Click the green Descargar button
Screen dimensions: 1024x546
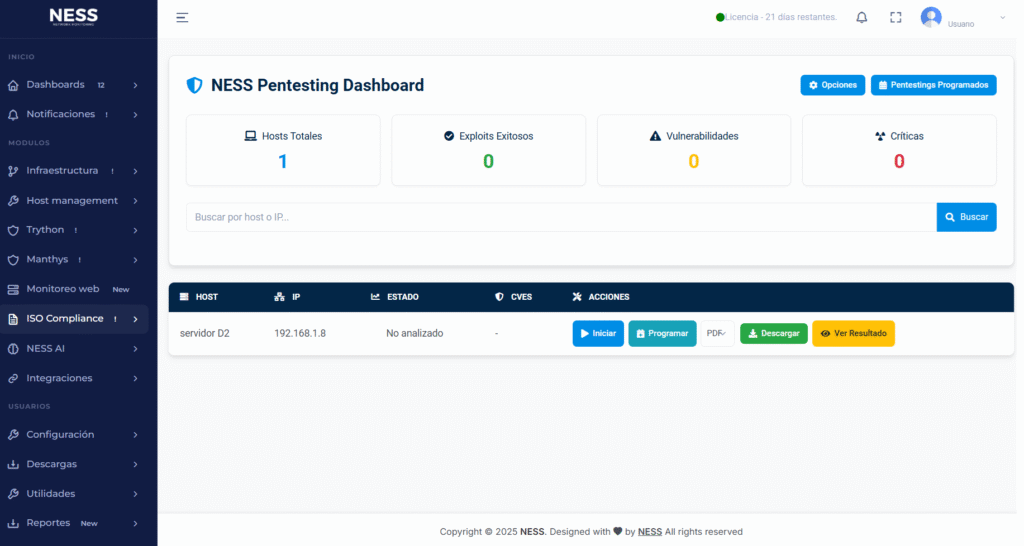(x=773, y=334)
